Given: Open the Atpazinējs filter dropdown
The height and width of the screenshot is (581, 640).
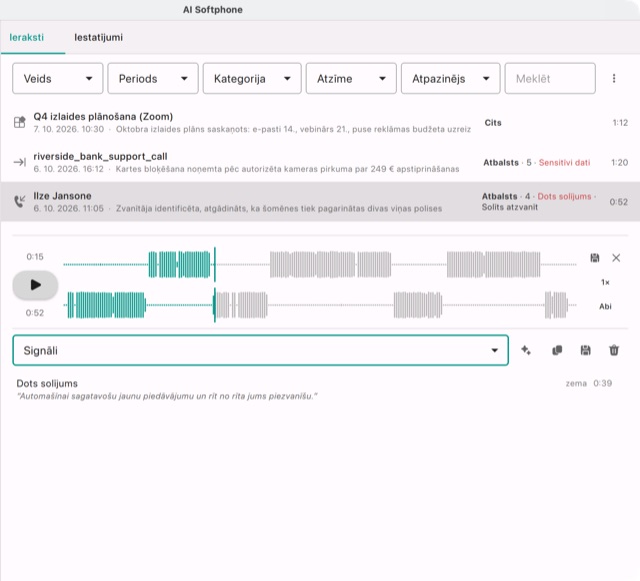Looking at the screenshot, I should pyautogui.click(x=450, y=78).
